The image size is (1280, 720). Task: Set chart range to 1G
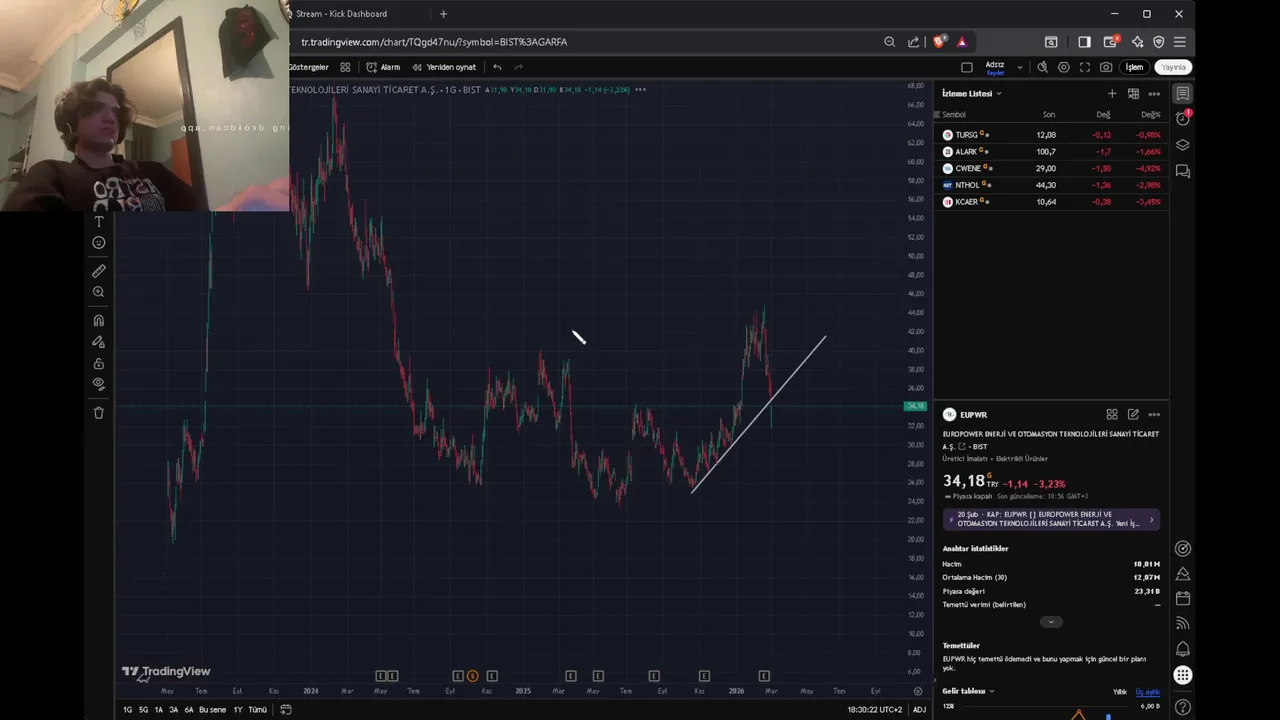pos(127,710)
